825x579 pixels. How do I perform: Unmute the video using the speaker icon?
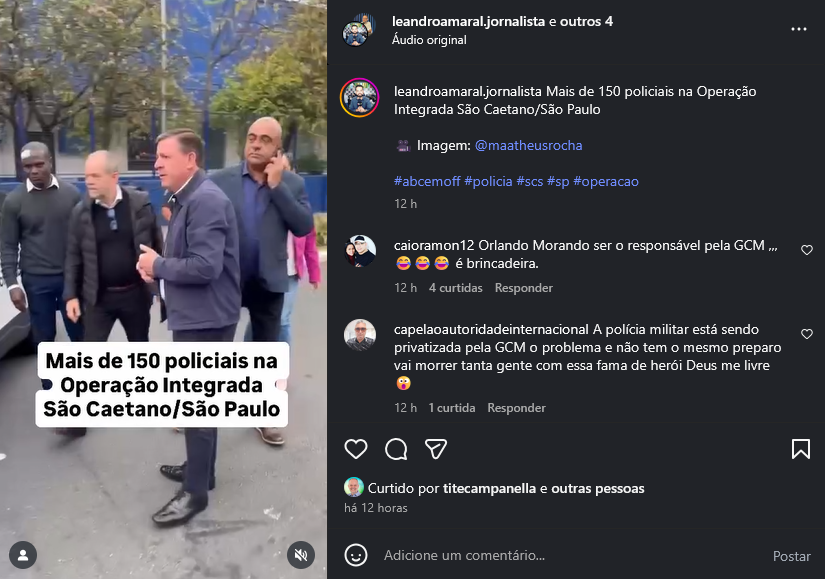[301, 554]
